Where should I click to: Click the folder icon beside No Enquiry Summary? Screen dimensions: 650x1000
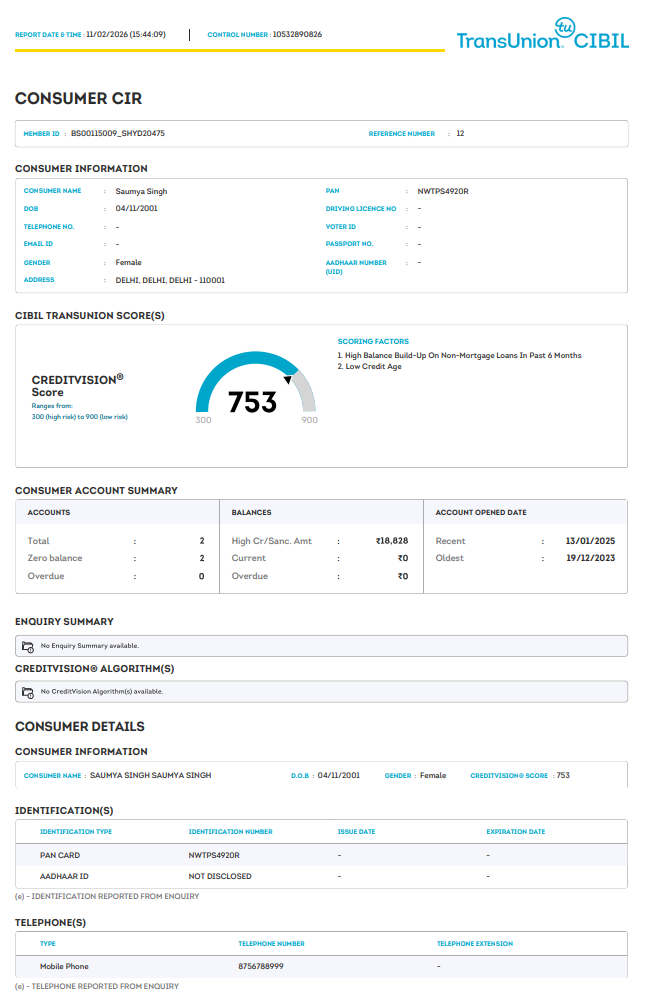coord(28,646)
